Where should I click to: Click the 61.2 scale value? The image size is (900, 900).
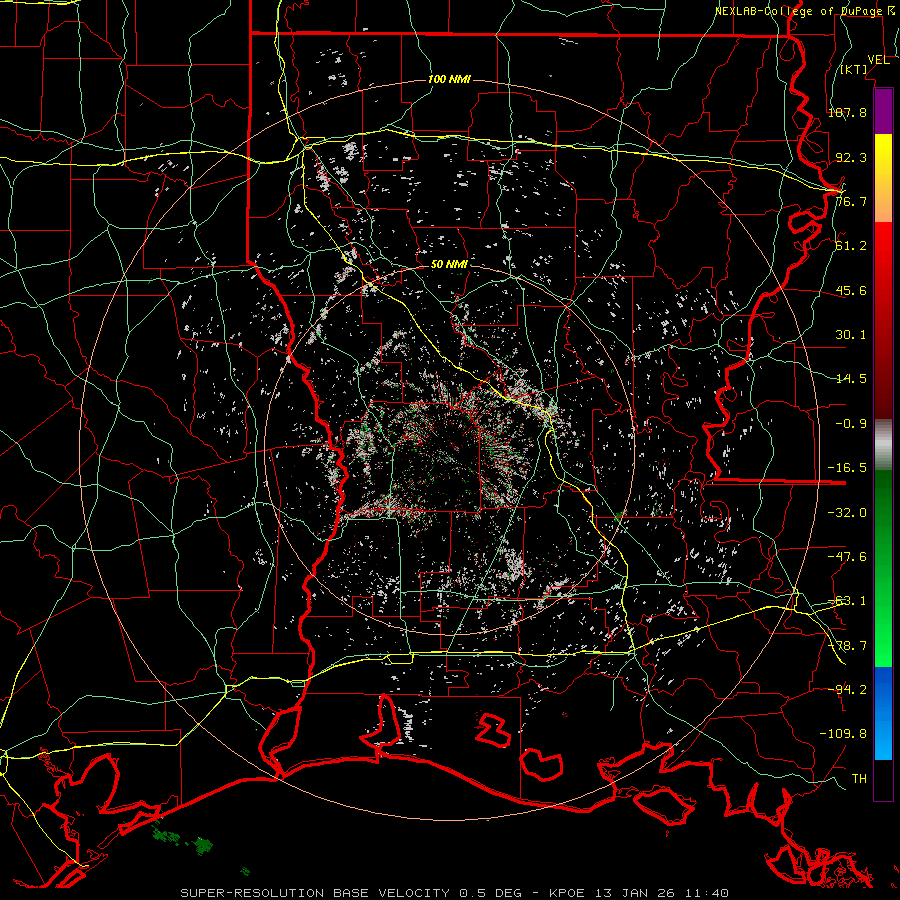851,246
